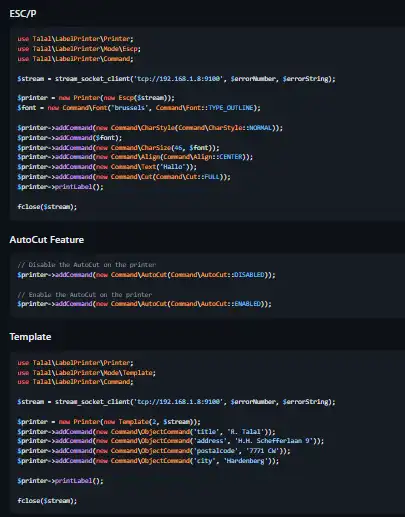Click "$printer->printLabel();" in the ESC/P code block

click(x=60, y=187)
